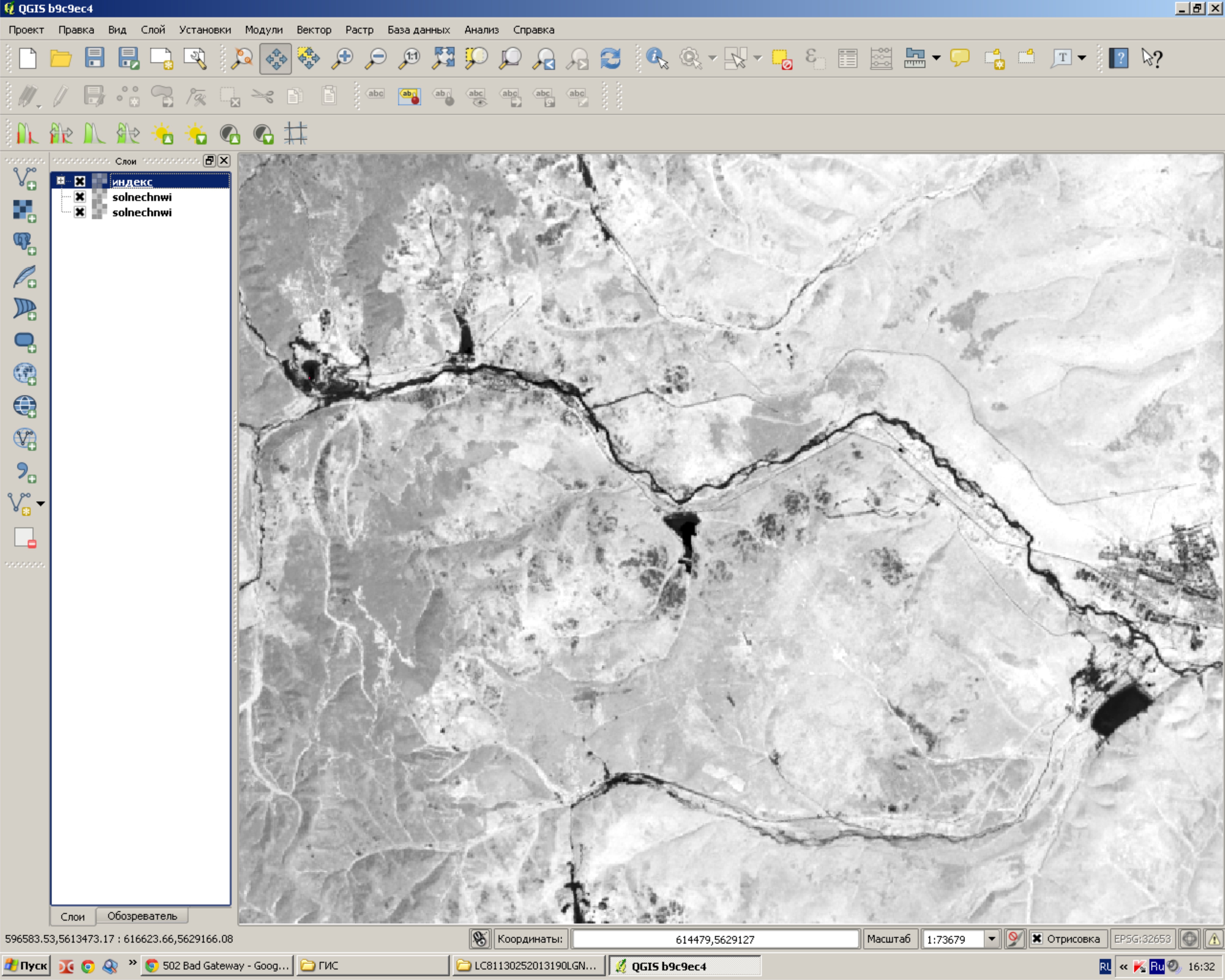The image size is (1225, 980).
Task: Apply local histogram stretch raster tool
Action: pos(27,134)
